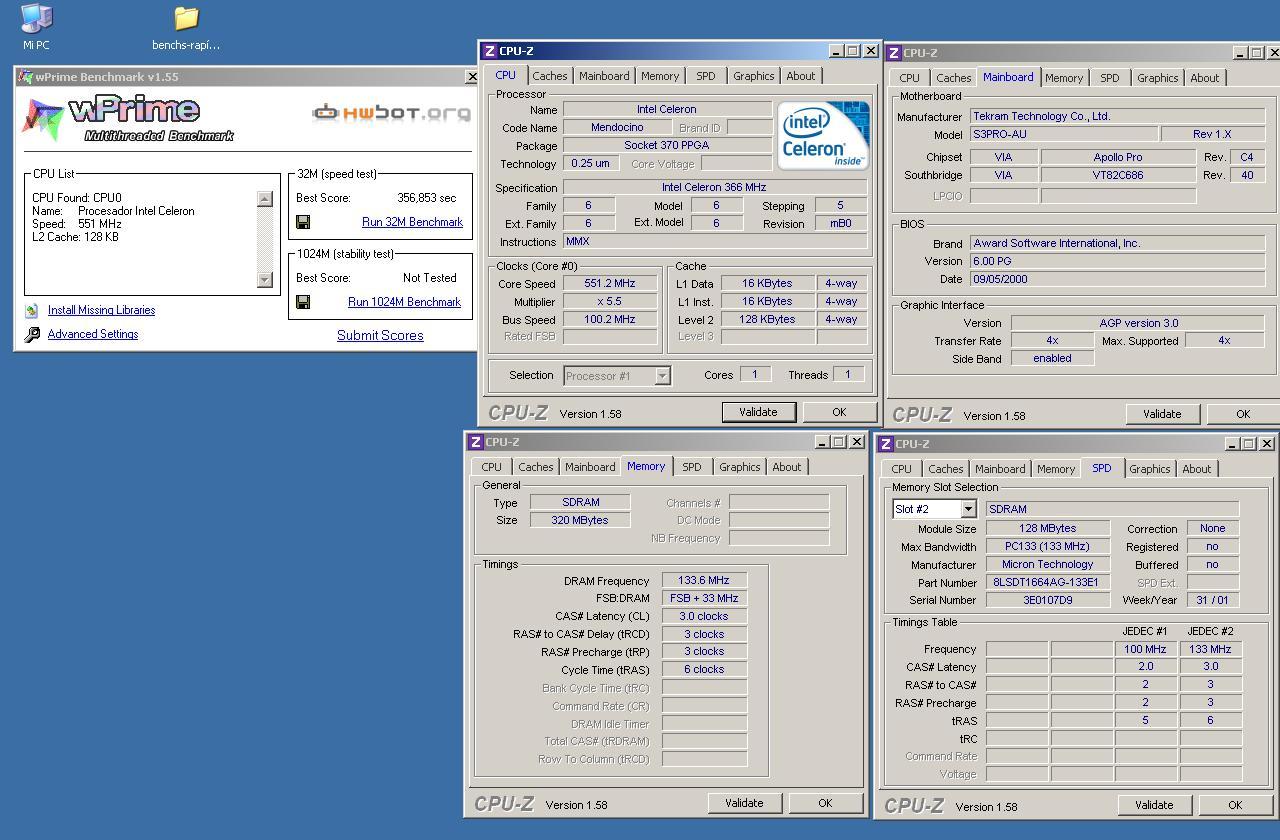
Task: Minimize the CPU-Z Memory window
Action: click(x=821, y=442)
